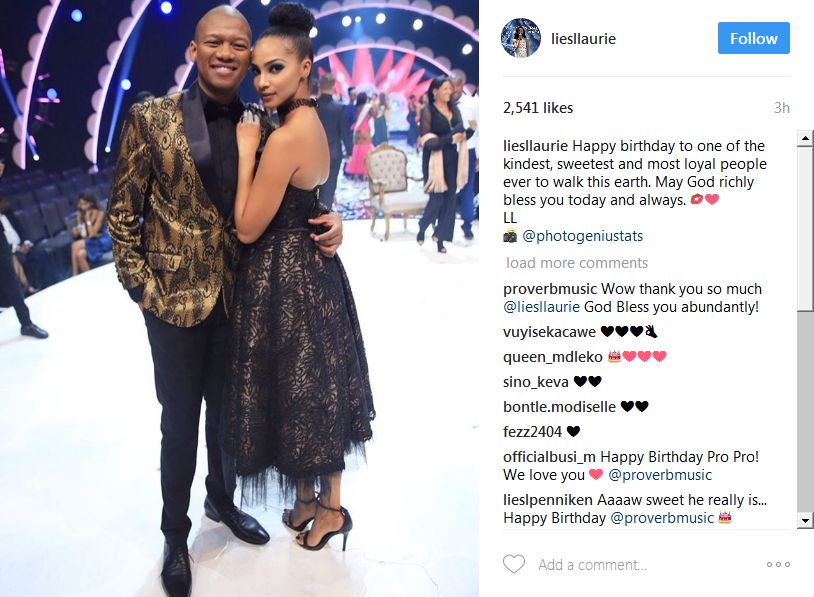
Task: Click the Follow button
Action: click(x=754, y=38)
